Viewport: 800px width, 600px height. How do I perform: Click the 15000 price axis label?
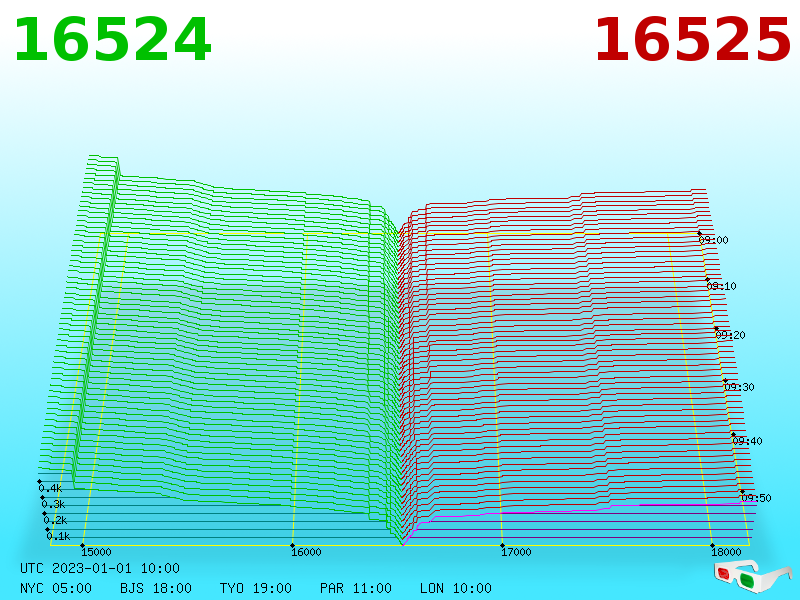pyautogui.click(x=96, y=552)
